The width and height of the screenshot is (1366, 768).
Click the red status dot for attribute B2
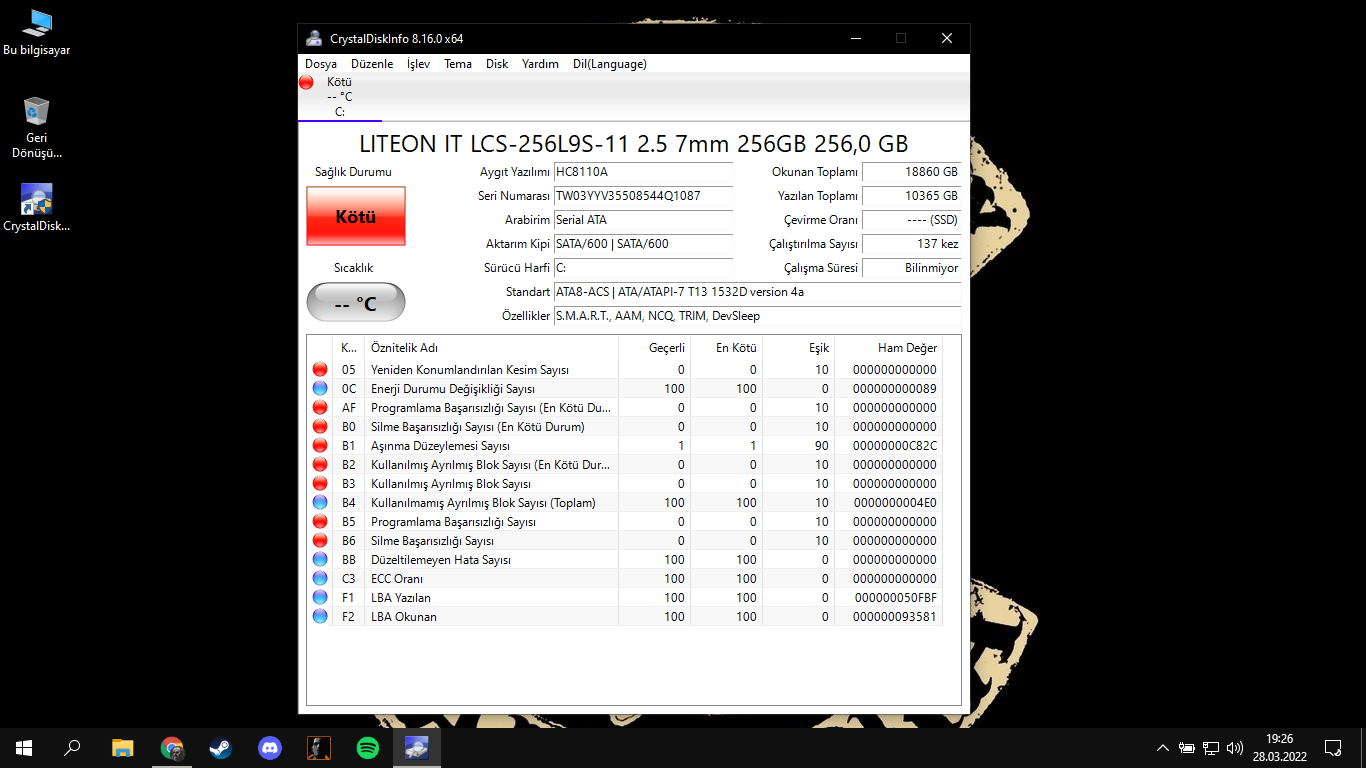tap(320, 465)
